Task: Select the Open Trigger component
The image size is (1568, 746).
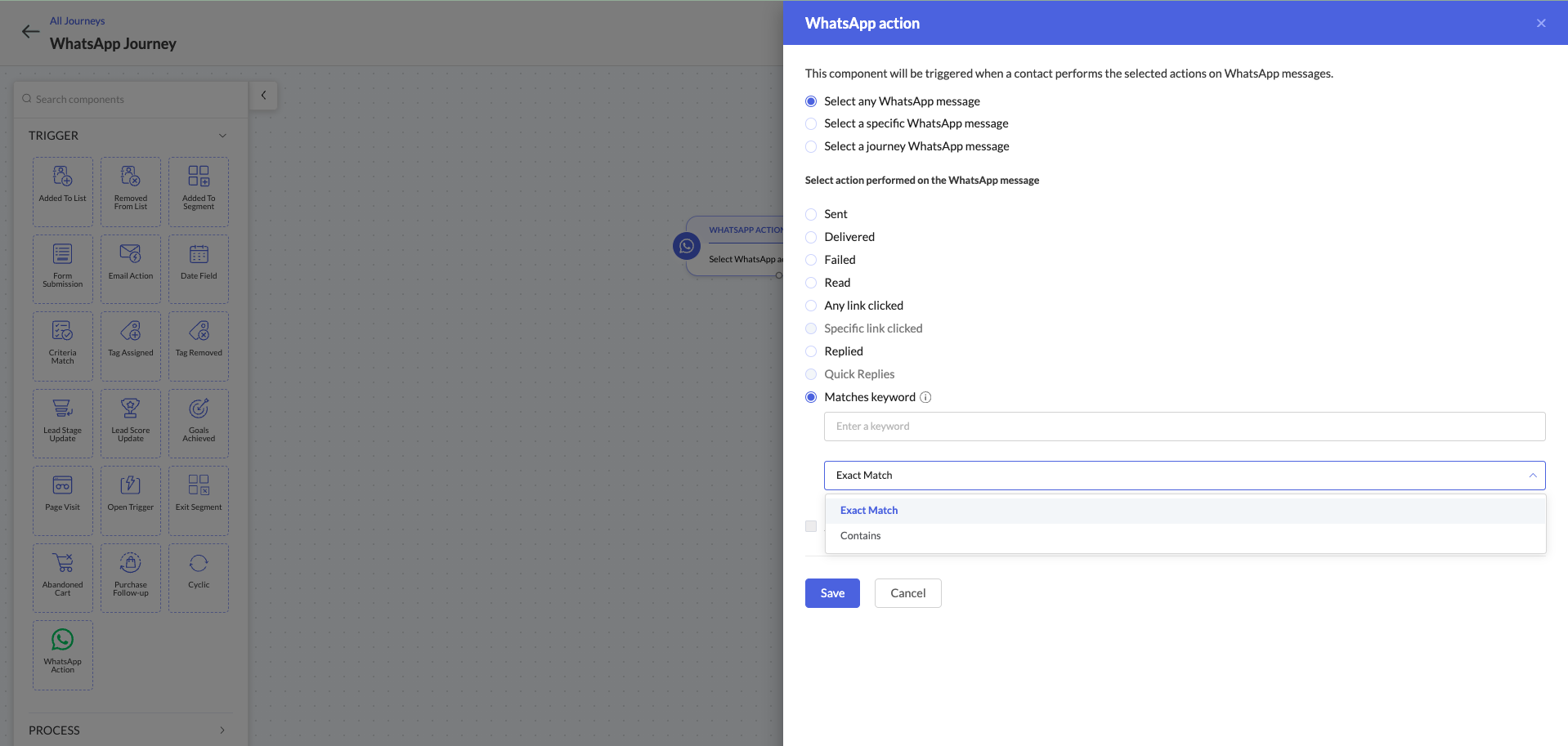Action: coord(131,501)
